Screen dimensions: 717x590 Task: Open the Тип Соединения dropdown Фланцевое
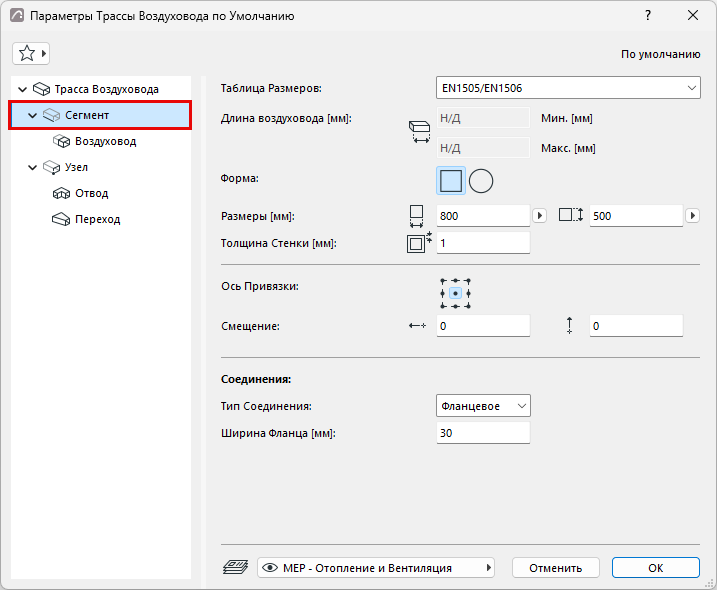click(483, 406)
